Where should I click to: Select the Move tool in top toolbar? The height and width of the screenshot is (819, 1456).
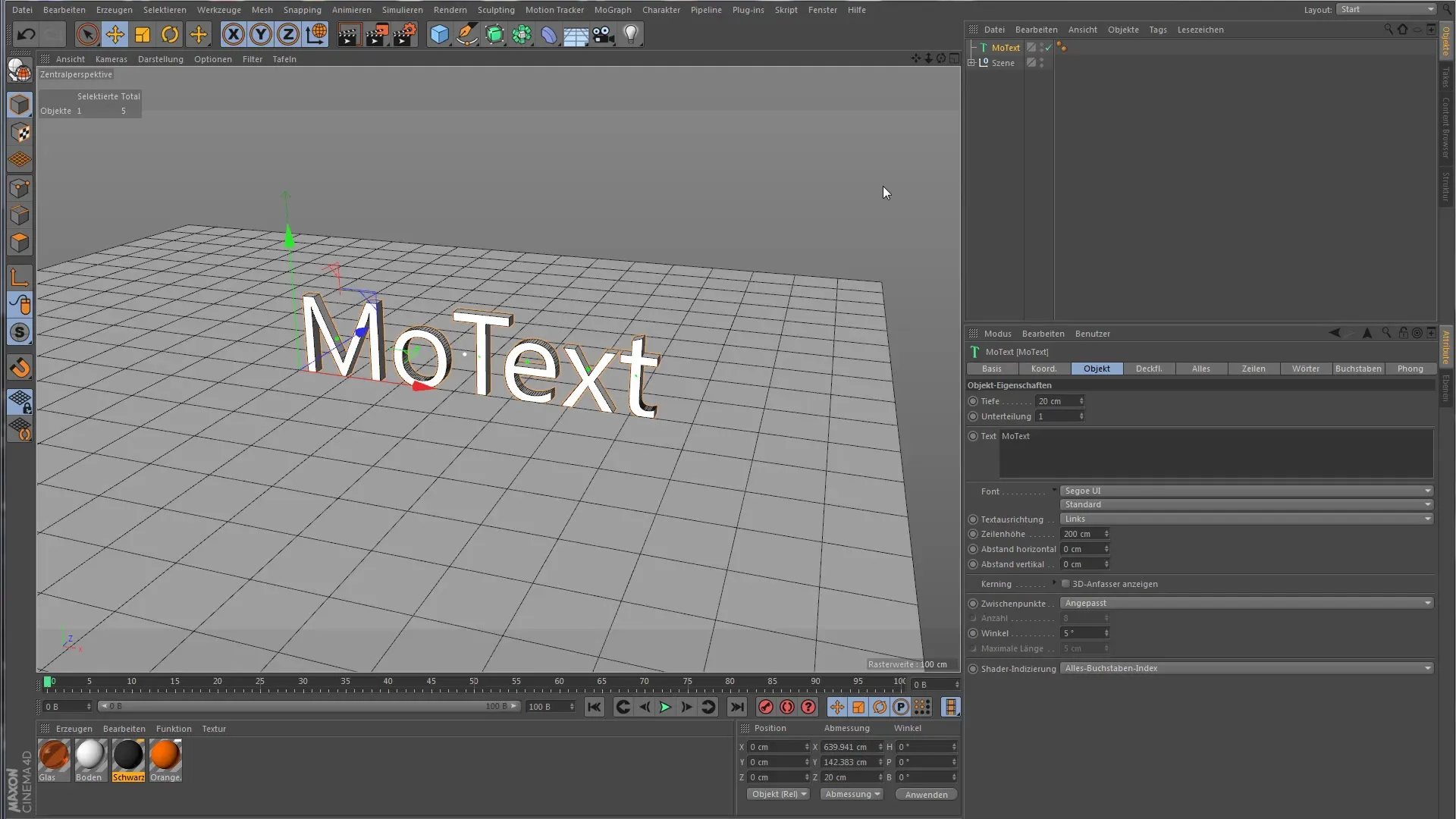[x=115, y=34]
